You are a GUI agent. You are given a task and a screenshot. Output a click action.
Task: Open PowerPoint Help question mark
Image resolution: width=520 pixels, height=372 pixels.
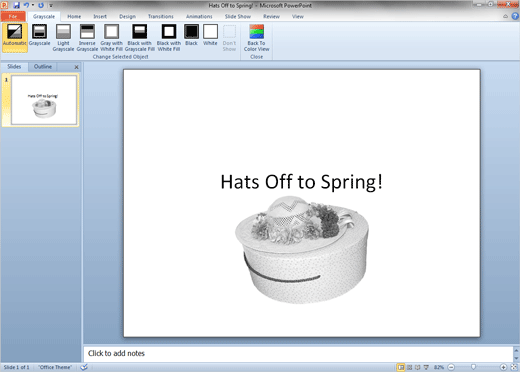tap(515, 16)
